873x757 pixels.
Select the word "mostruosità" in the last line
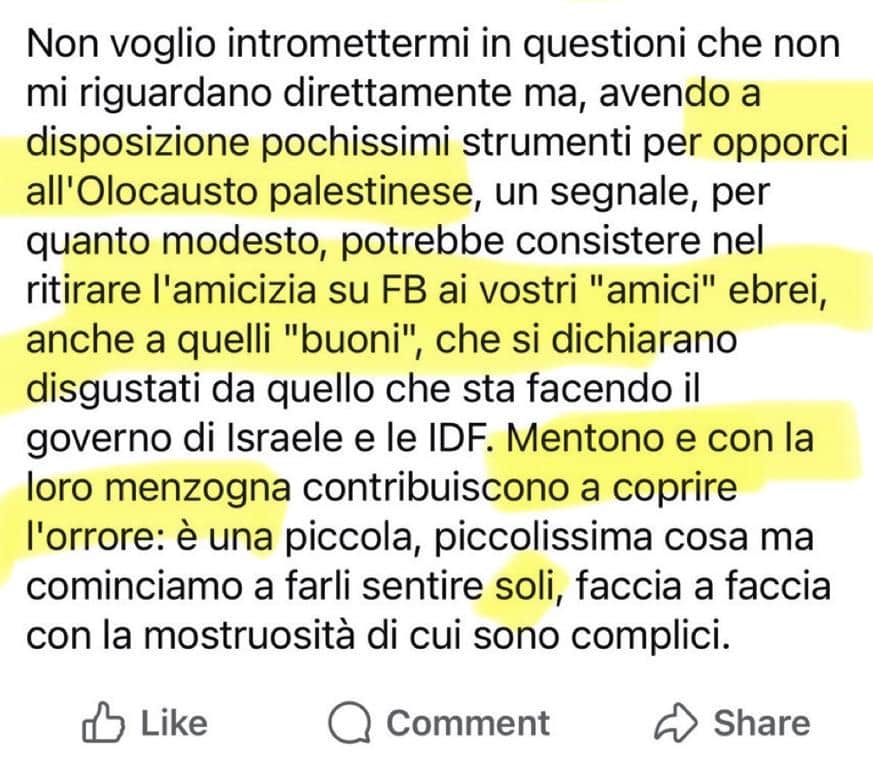[x=249, y=635]
